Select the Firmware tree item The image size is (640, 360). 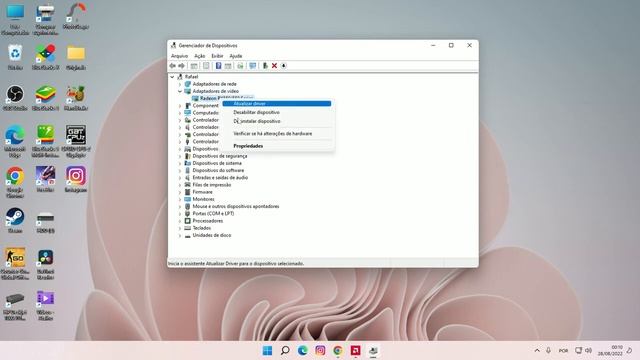point(202,192)
